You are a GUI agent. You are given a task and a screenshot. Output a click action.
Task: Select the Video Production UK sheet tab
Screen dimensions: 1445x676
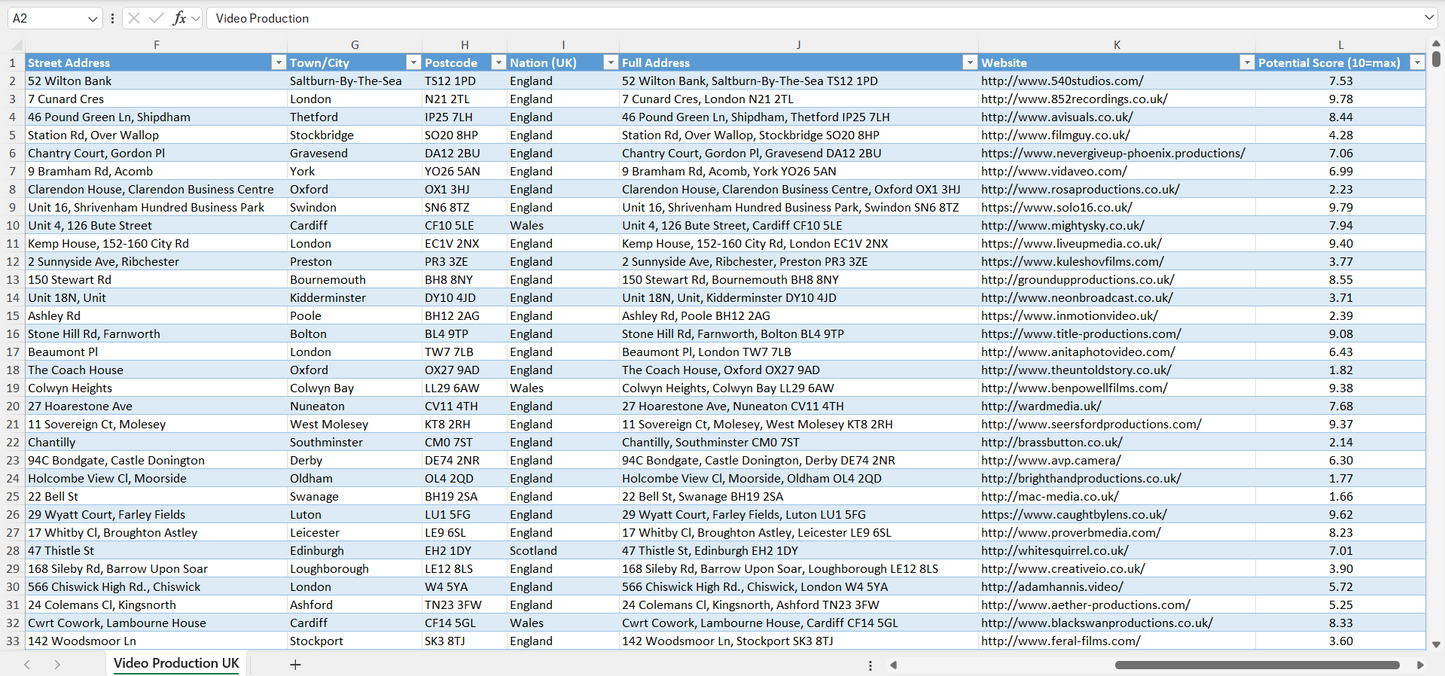176,663
